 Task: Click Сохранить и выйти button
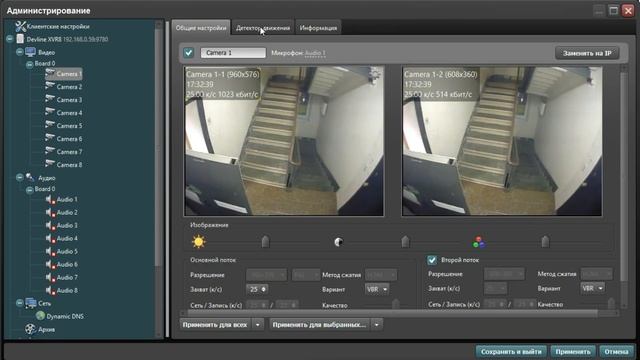511,351
